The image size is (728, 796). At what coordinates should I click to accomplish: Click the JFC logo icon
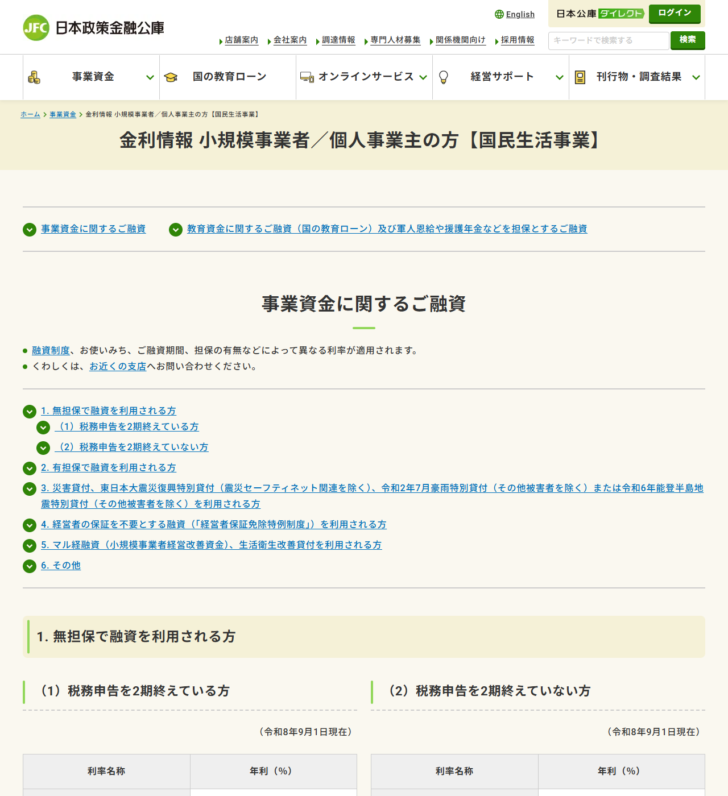click(x=36, y=27)
